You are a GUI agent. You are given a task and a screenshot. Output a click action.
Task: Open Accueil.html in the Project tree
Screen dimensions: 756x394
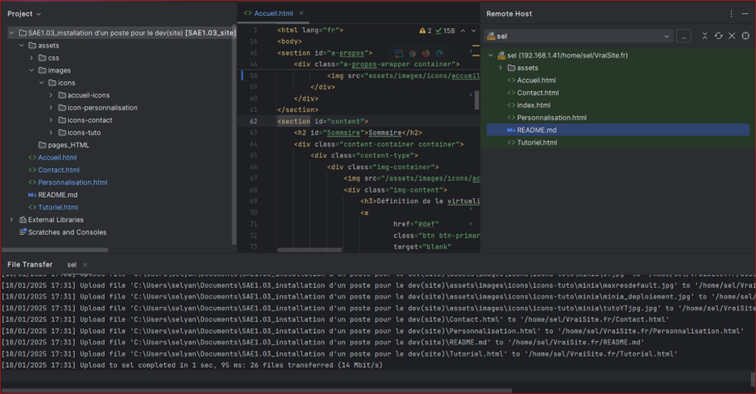click(57, 158)
